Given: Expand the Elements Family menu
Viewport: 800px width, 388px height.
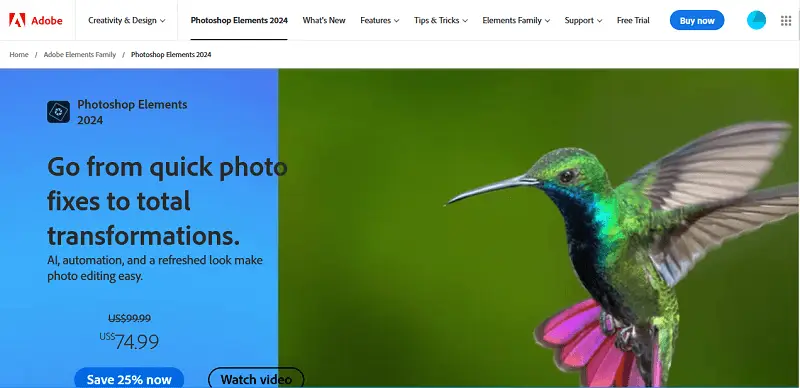Looking at the screenshot, I should [516, 20].
